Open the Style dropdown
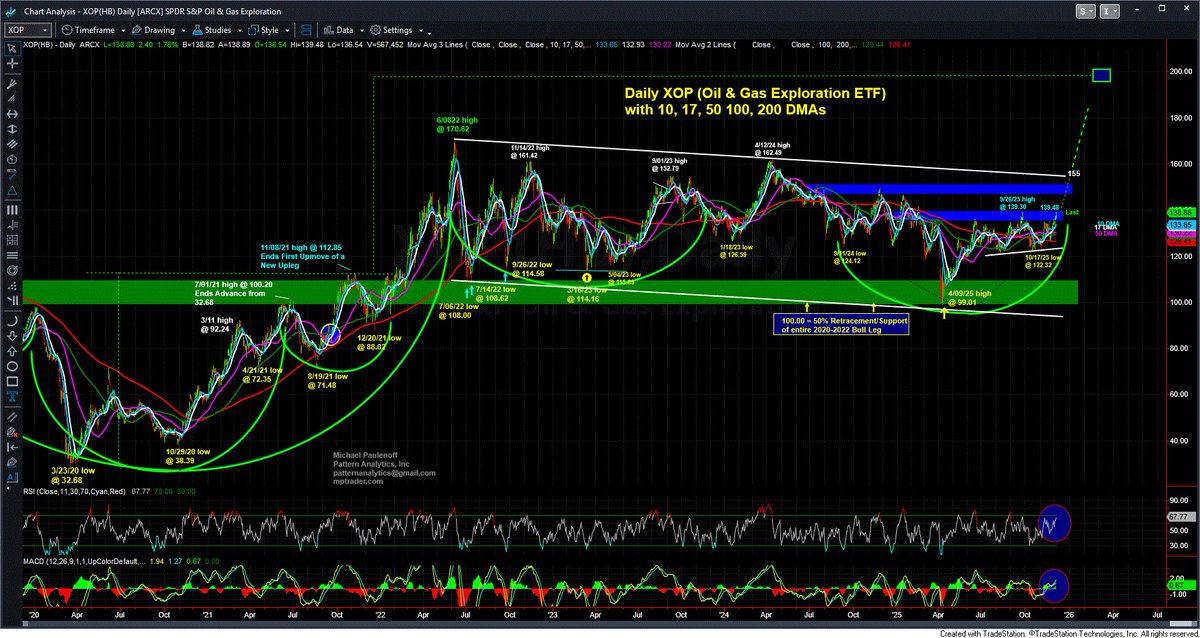The width and height of the screenshot is (1200, 638). pos(270,29)
